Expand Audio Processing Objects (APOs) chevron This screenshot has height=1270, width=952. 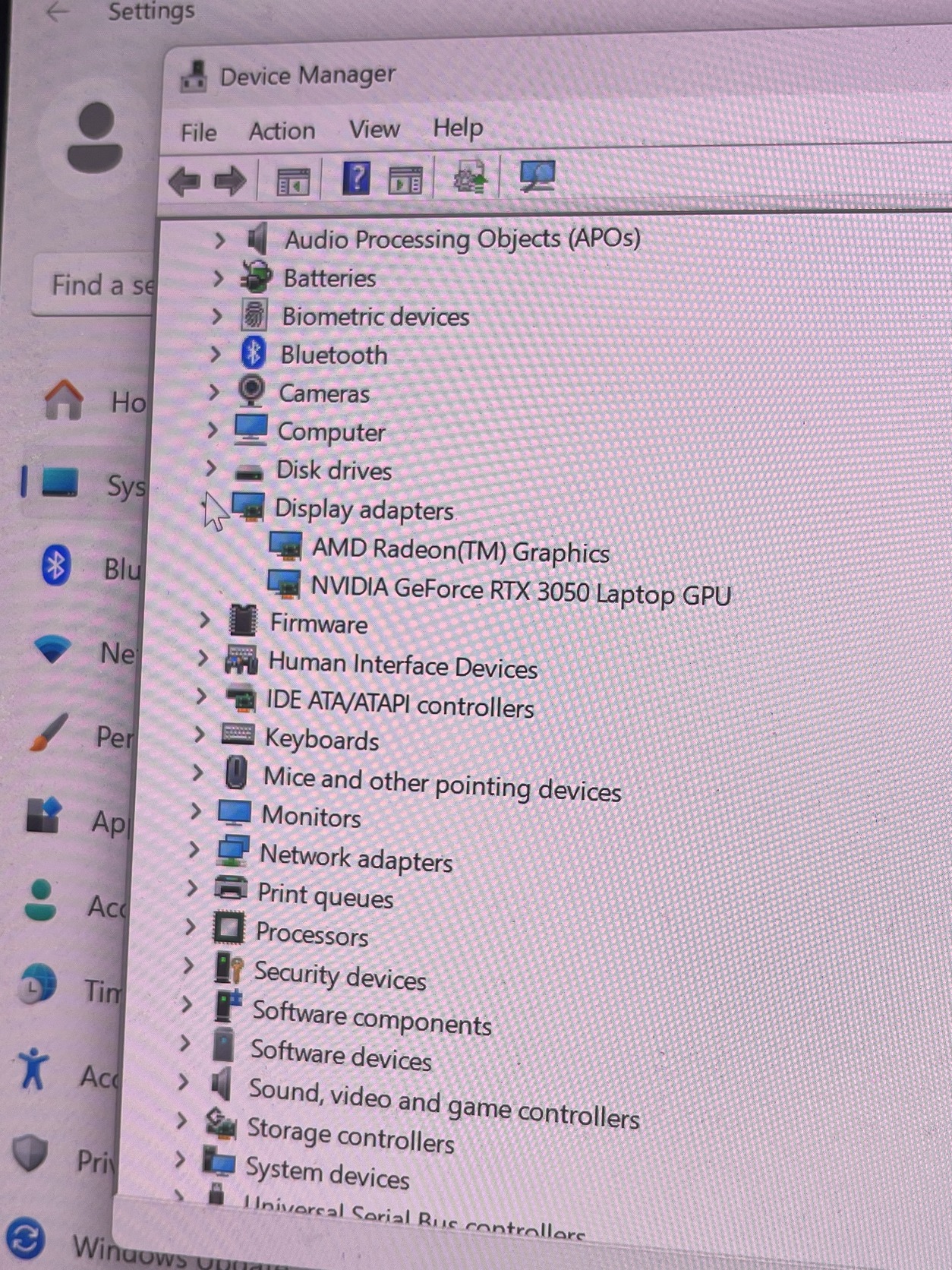220,241
